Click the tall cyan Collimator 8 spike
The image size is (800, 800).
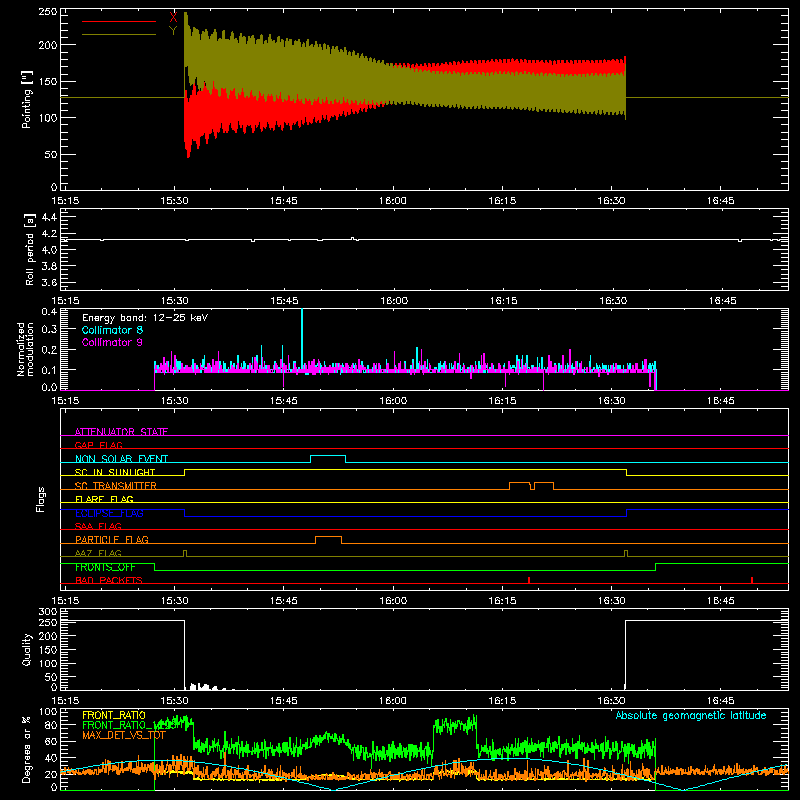302,337
